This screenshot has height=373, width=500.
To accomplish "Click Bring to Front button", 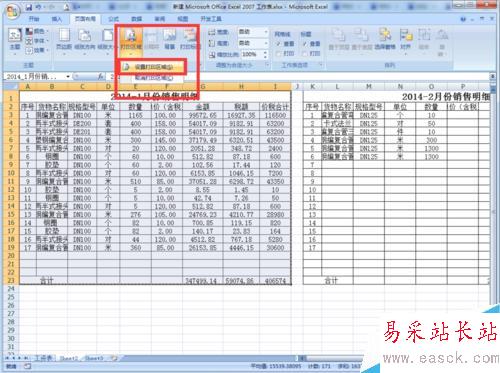I will coord(339,40).
